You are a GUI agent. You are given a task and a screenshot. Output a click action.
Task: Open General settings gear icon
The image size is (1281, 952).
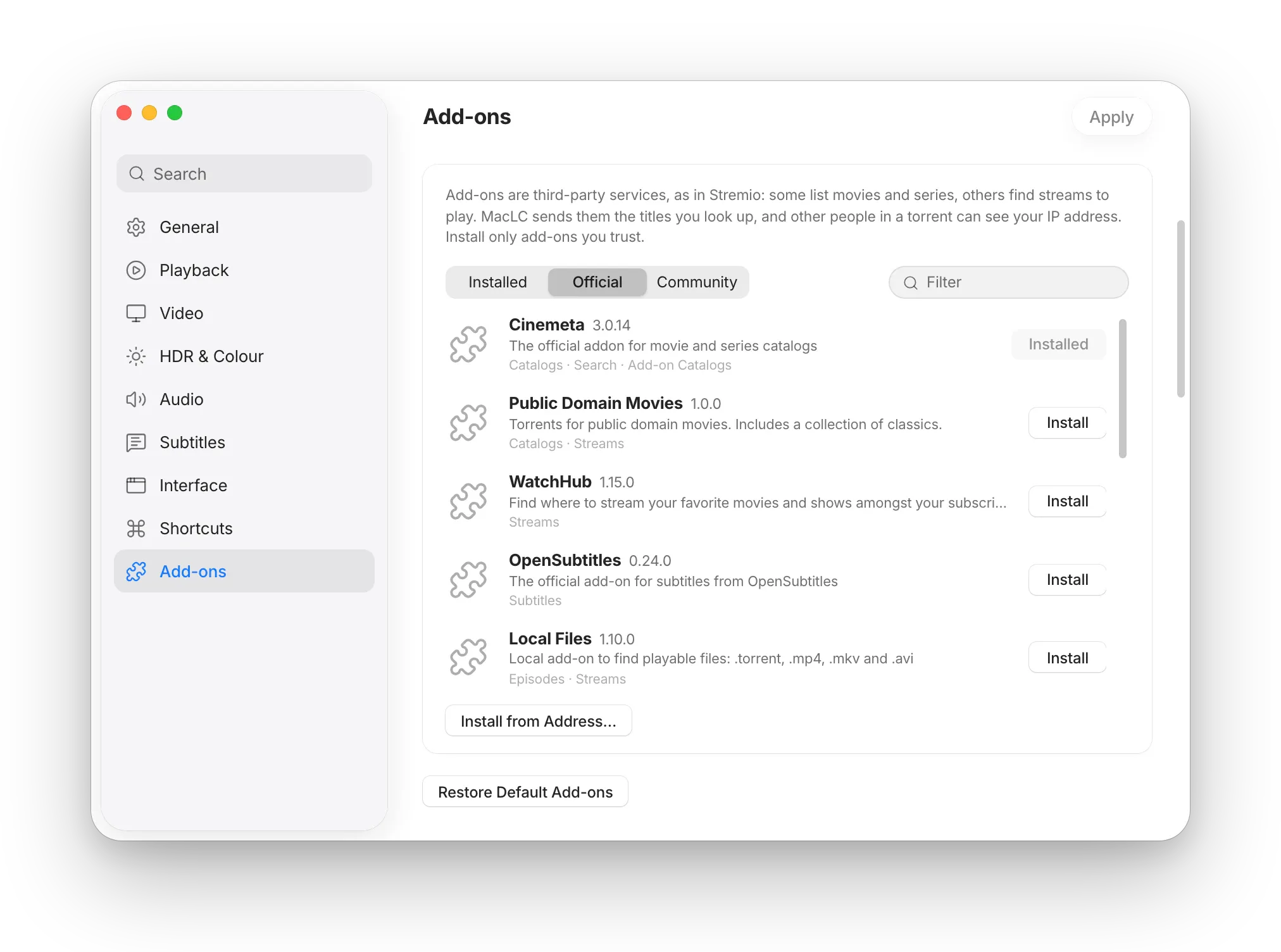pos(136,227)
